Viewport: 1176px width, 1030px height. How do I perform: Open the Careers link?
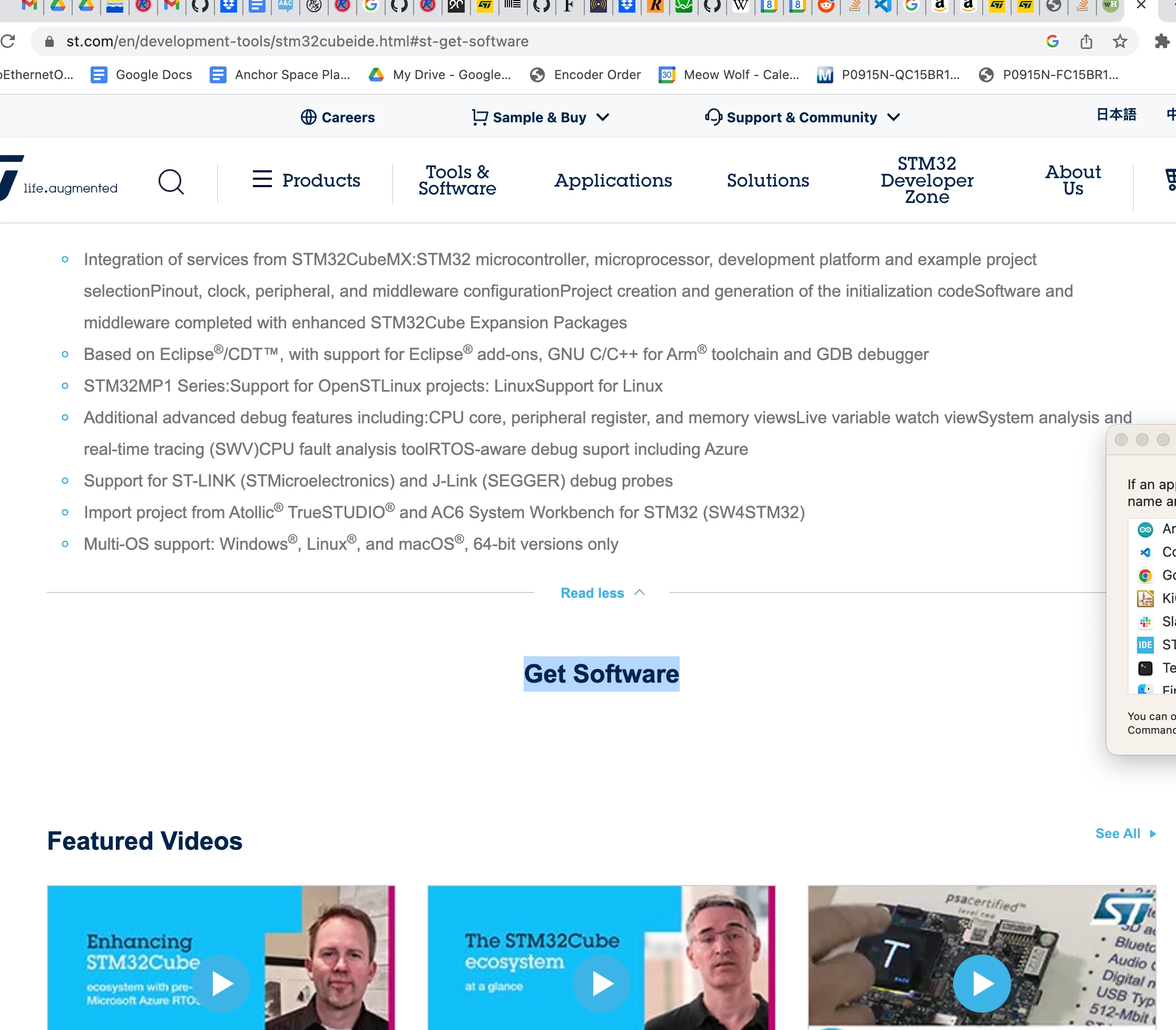pyautogui.click(x=337, y=117)
